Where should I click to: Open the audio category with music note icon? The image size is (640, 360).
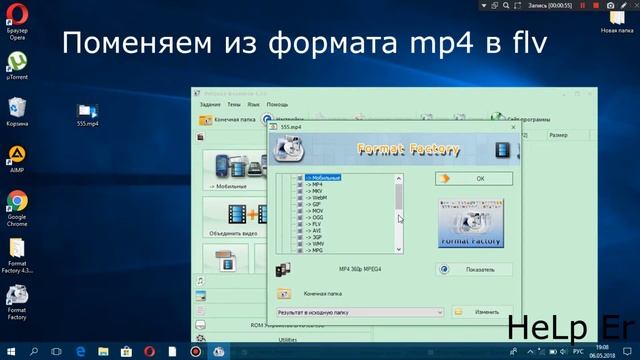tap(200, 281)
